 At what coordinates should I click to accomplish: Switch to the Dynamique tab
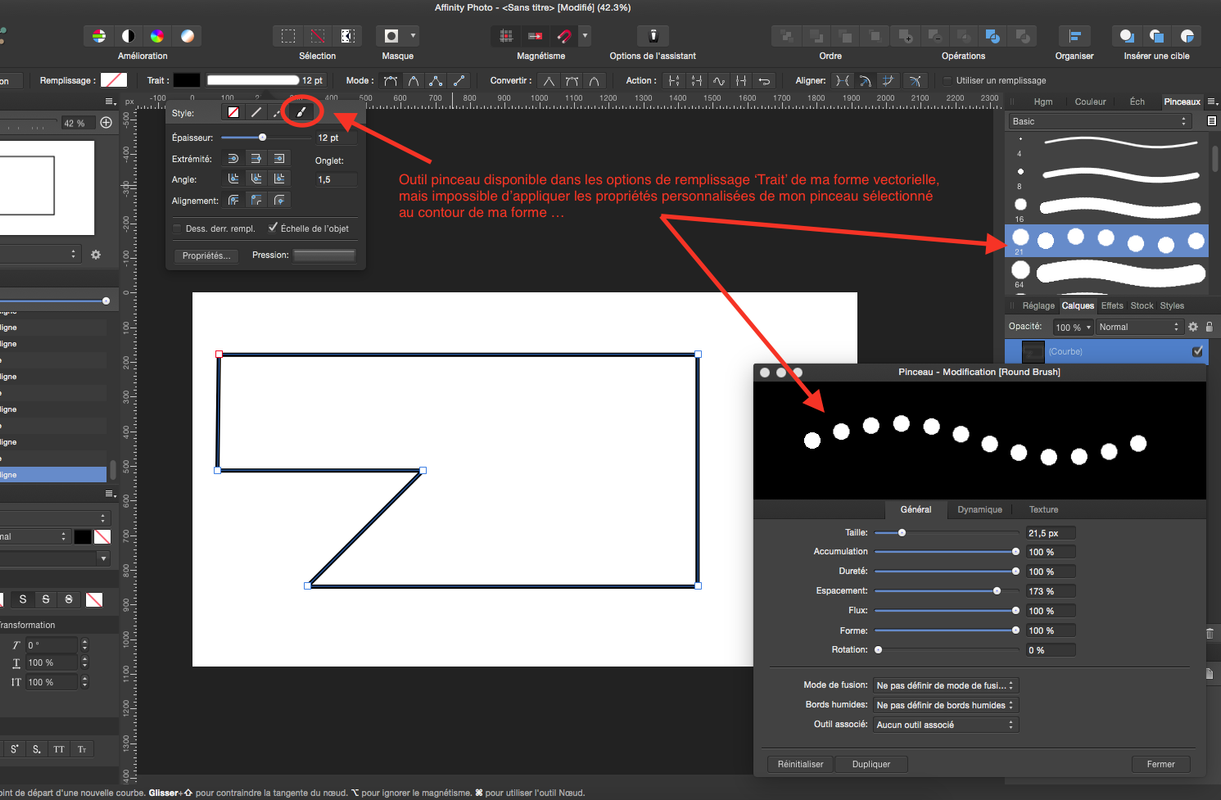pyautogui.click(x=979, y=510)
